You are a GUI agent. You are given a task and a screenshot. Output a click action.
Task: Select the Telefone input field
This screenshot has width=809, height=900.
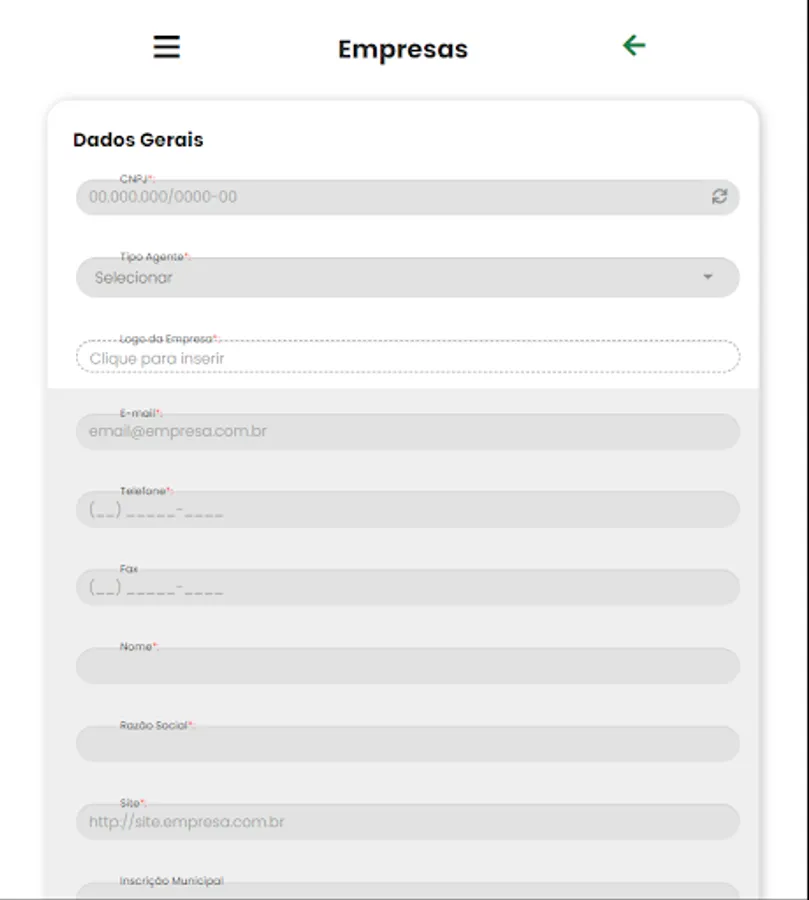407,510
